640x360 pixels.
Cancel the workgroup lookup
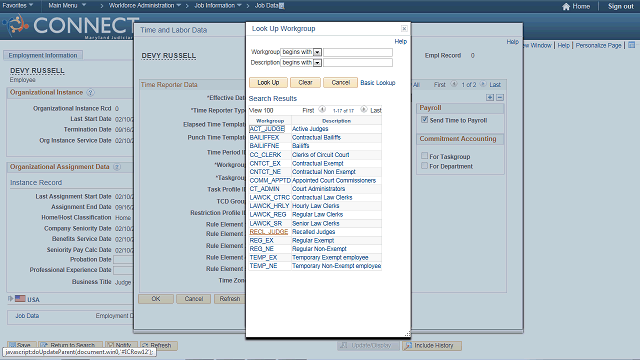(x=340, y=82)
